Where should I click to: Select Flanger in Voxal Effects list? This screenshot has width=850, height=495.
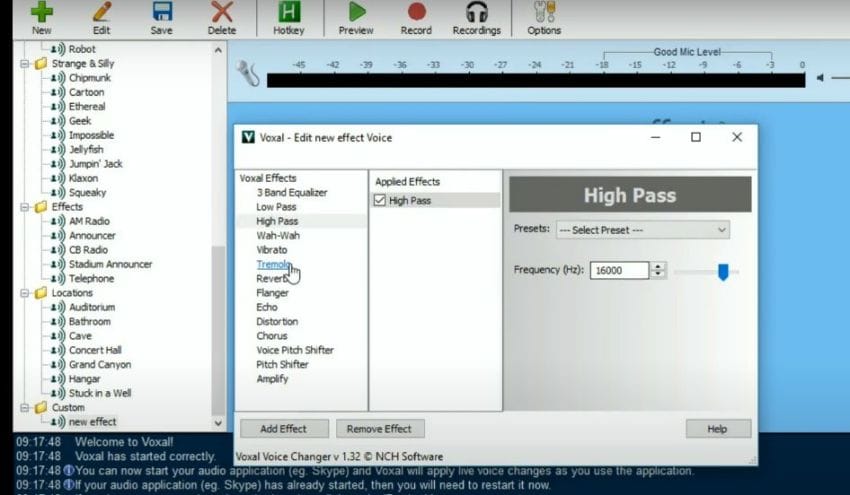pyautogui.click(x=272, y=293)
